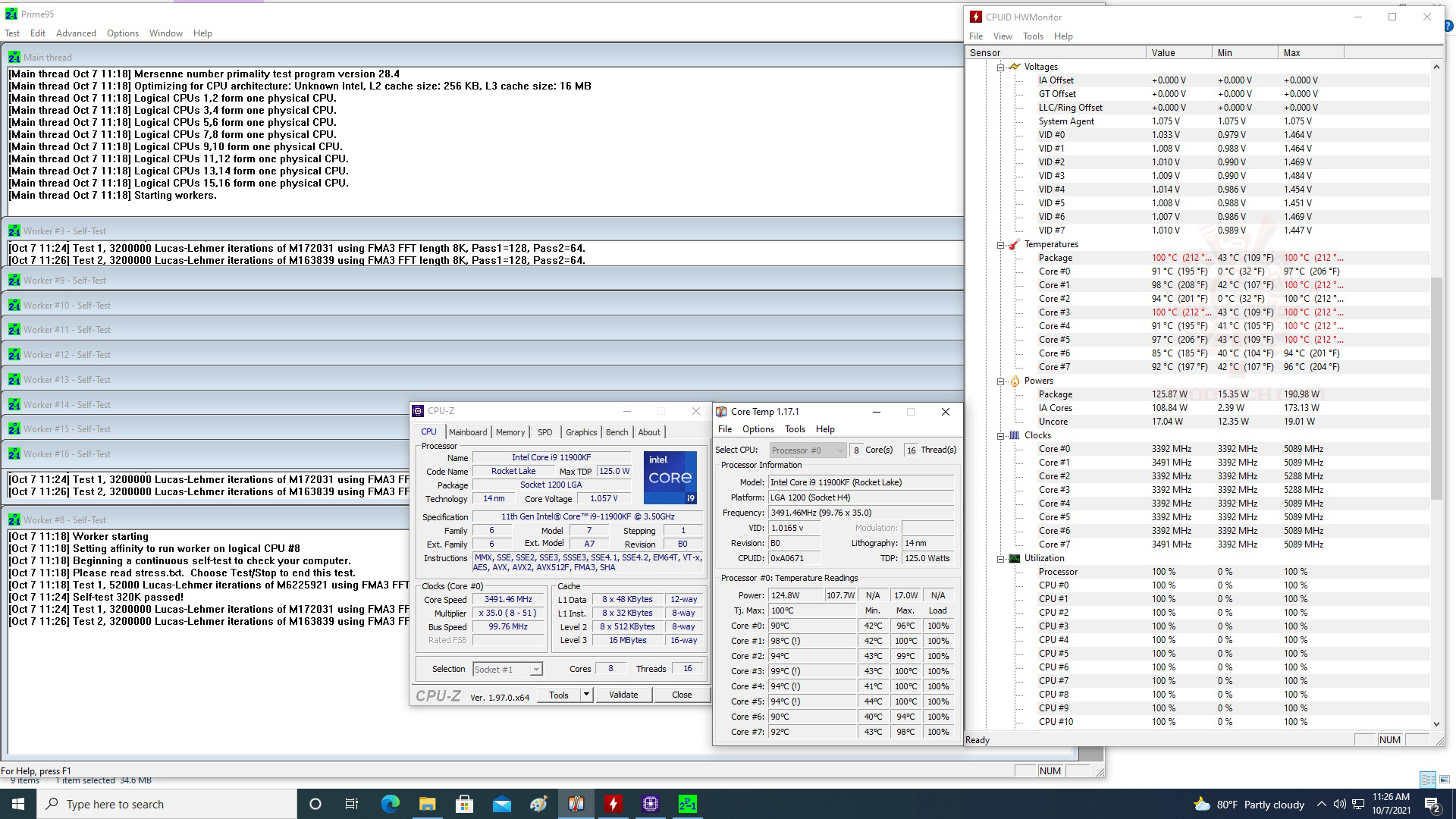
Task: Open the notification center icon
Action: pyautogui.click(x=1432, y=804)
